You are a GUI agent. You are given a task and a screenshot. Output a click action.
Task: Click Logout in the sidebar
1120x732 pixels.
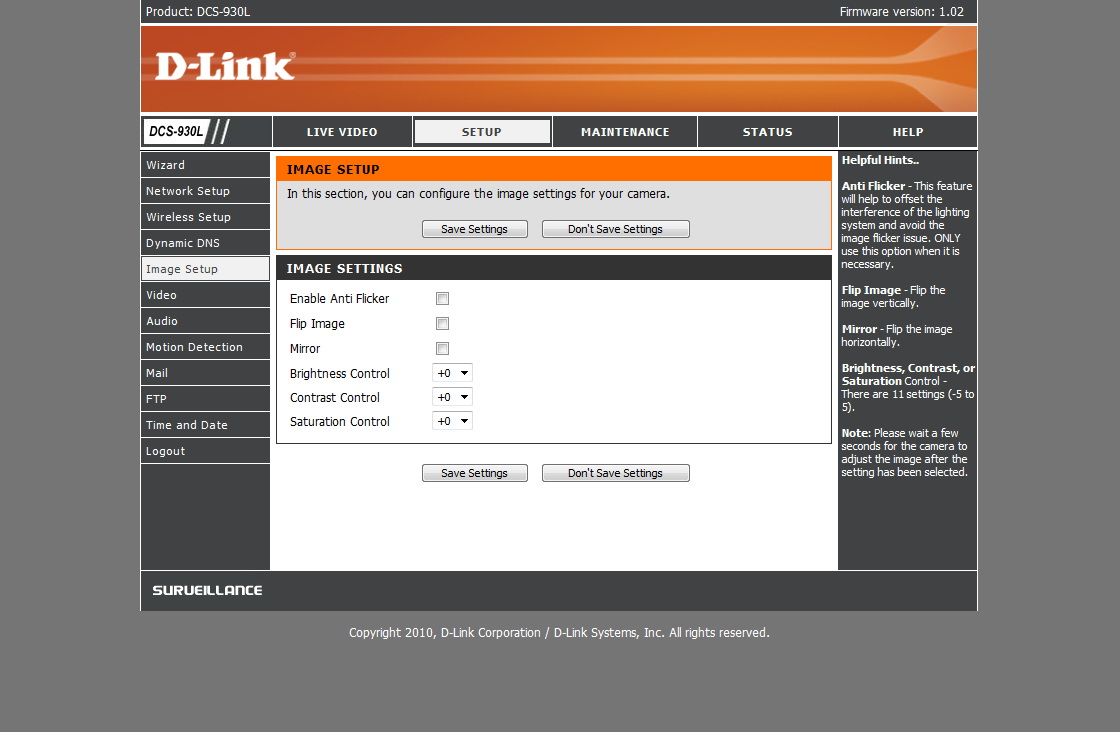(205, 451)
